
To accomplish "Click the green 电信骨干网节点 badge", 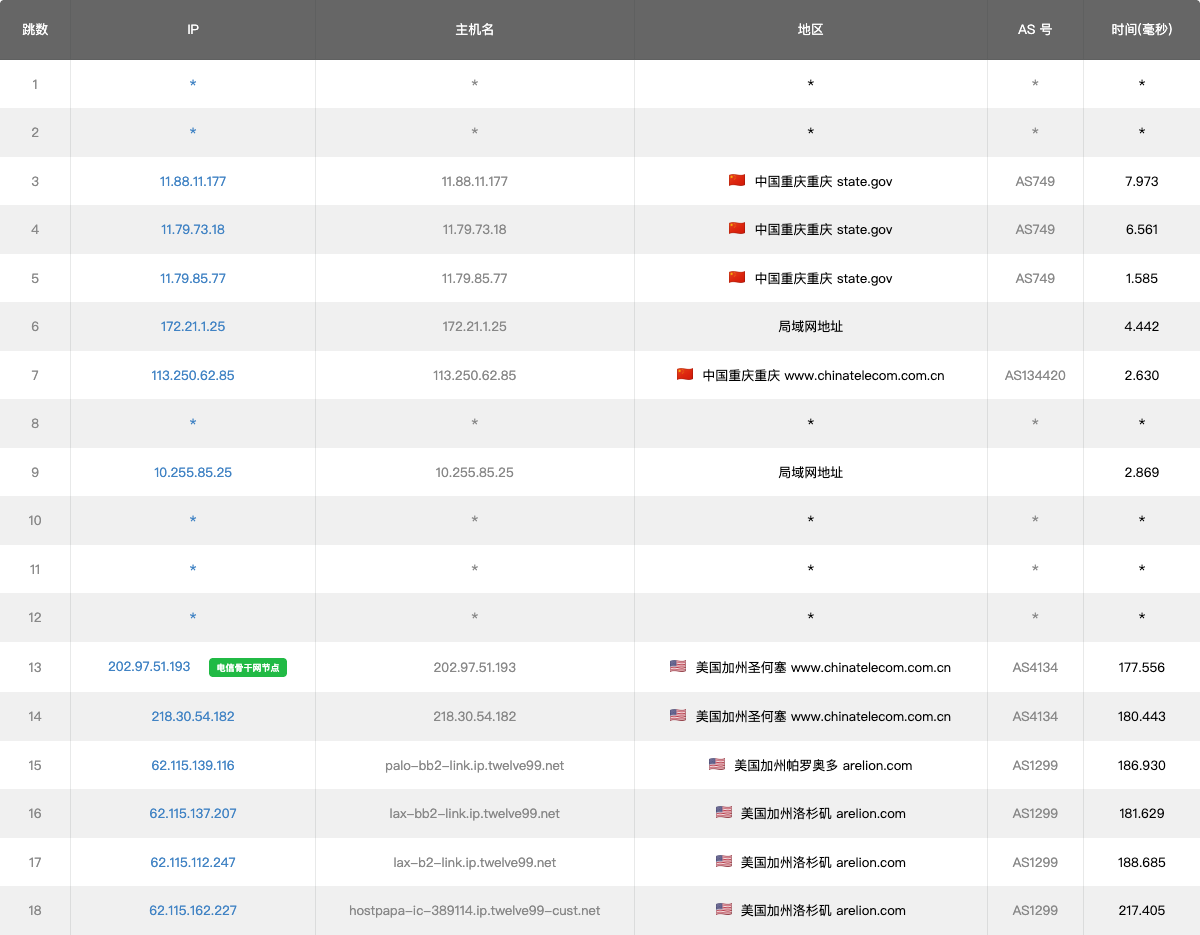I will click(x=248, y=667).
